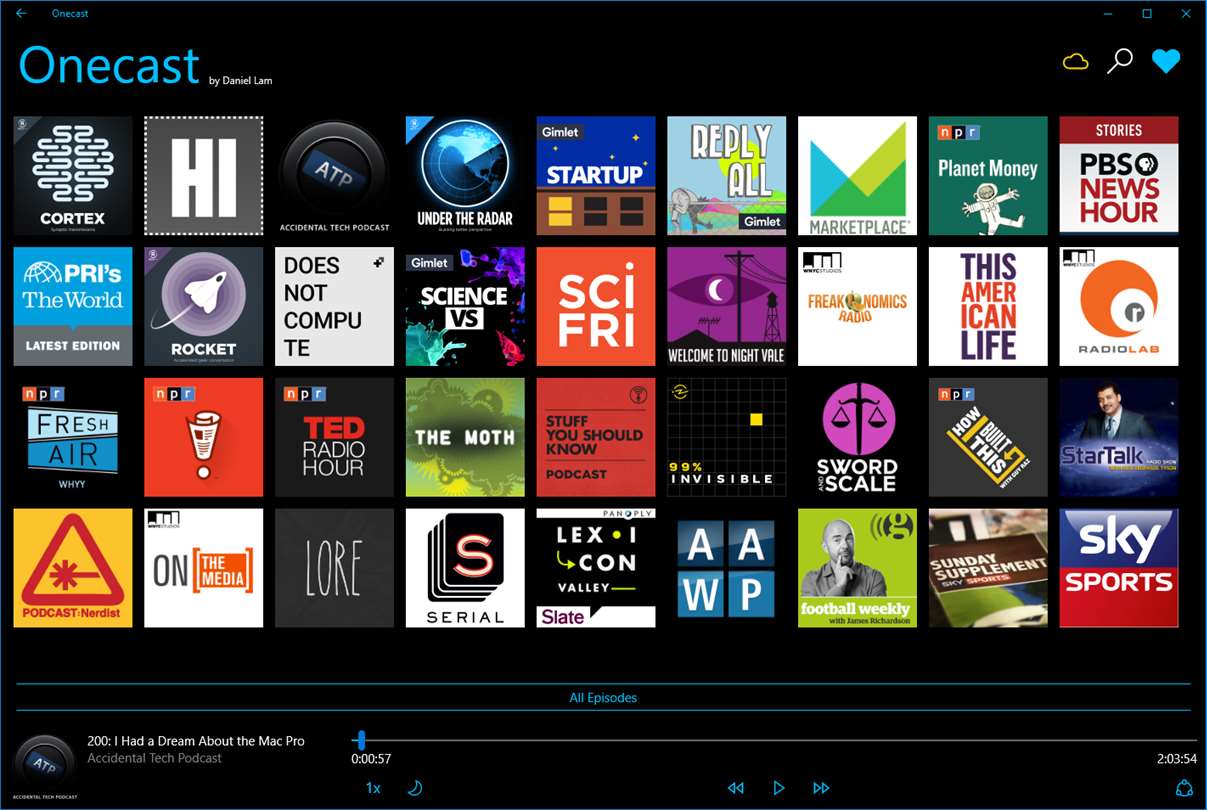Image resolution: width=1207 pixels, height=810 pixels.
Task: Move the playback progress slider handle
Action: (x=361, y=740)
